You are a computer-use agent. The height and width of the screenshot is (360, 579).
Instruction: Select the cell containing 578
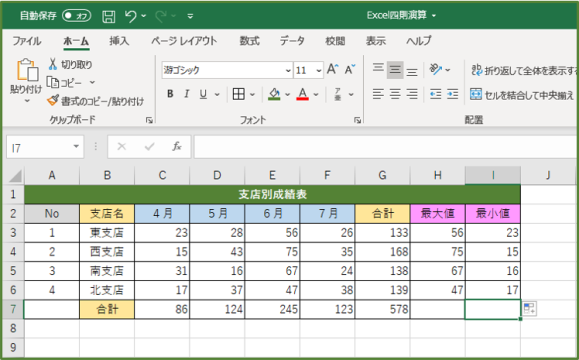[382, 309]
